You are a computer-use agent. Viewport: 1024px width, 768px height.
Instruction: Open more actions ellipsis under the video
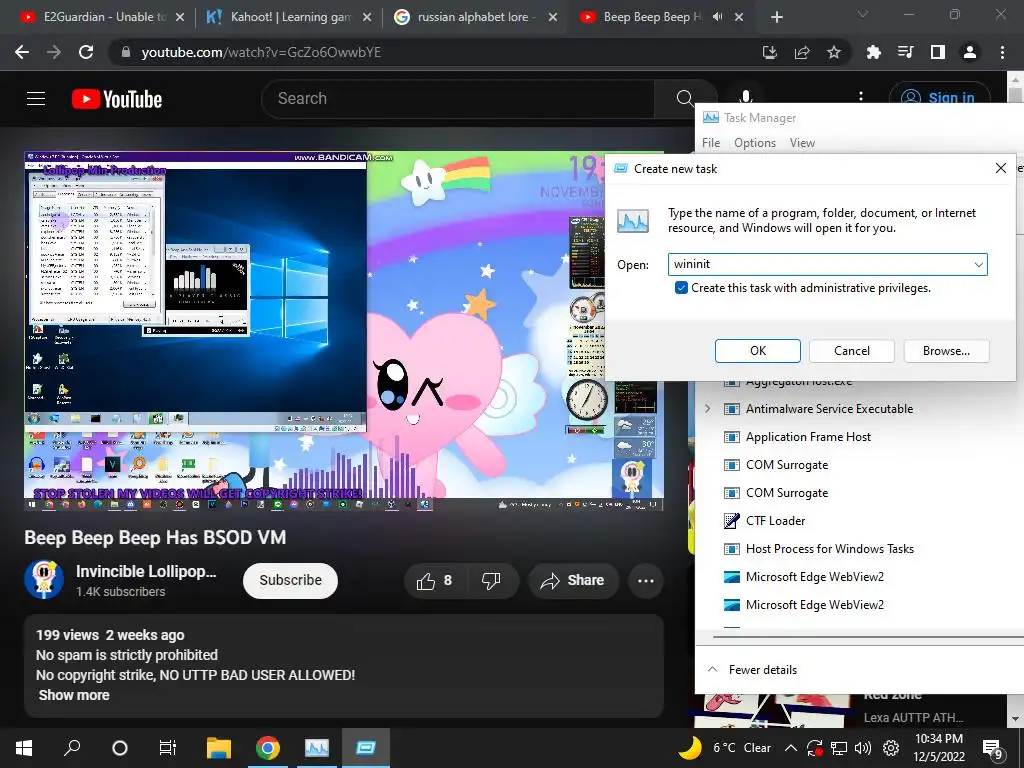point(646,581)
